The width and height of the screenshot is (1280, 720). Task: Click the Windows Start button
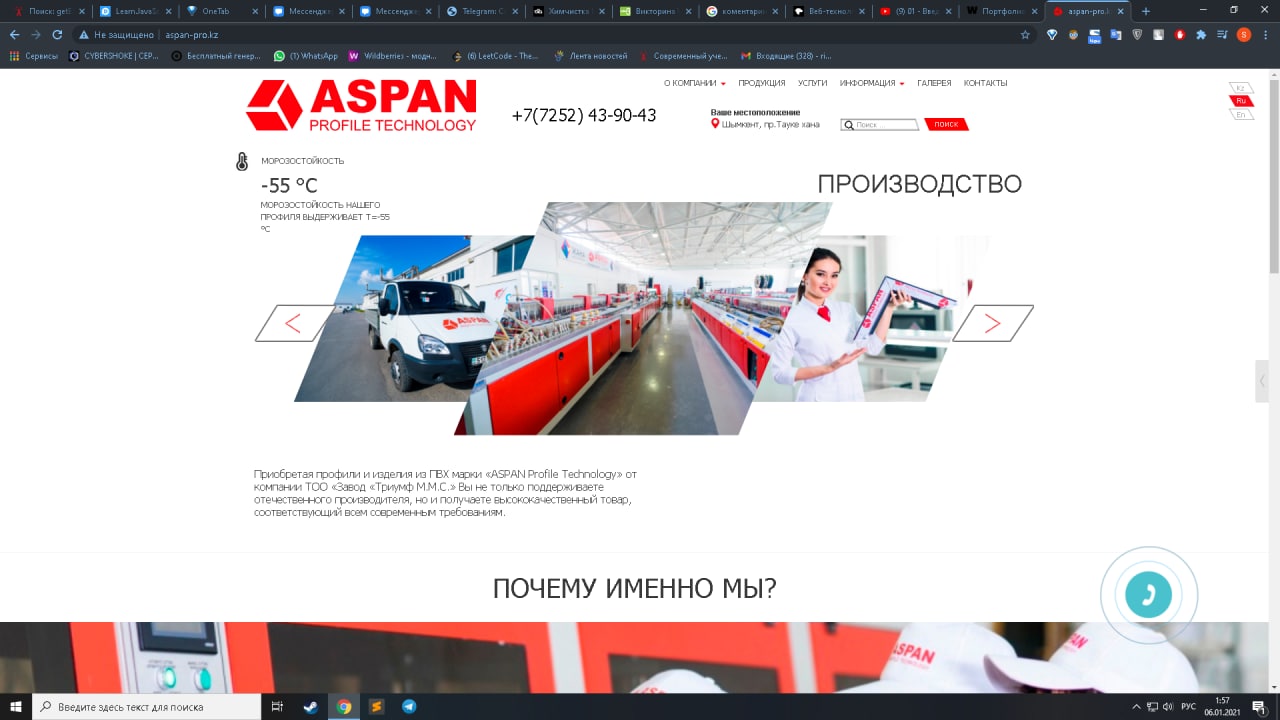tap(16, 706)
